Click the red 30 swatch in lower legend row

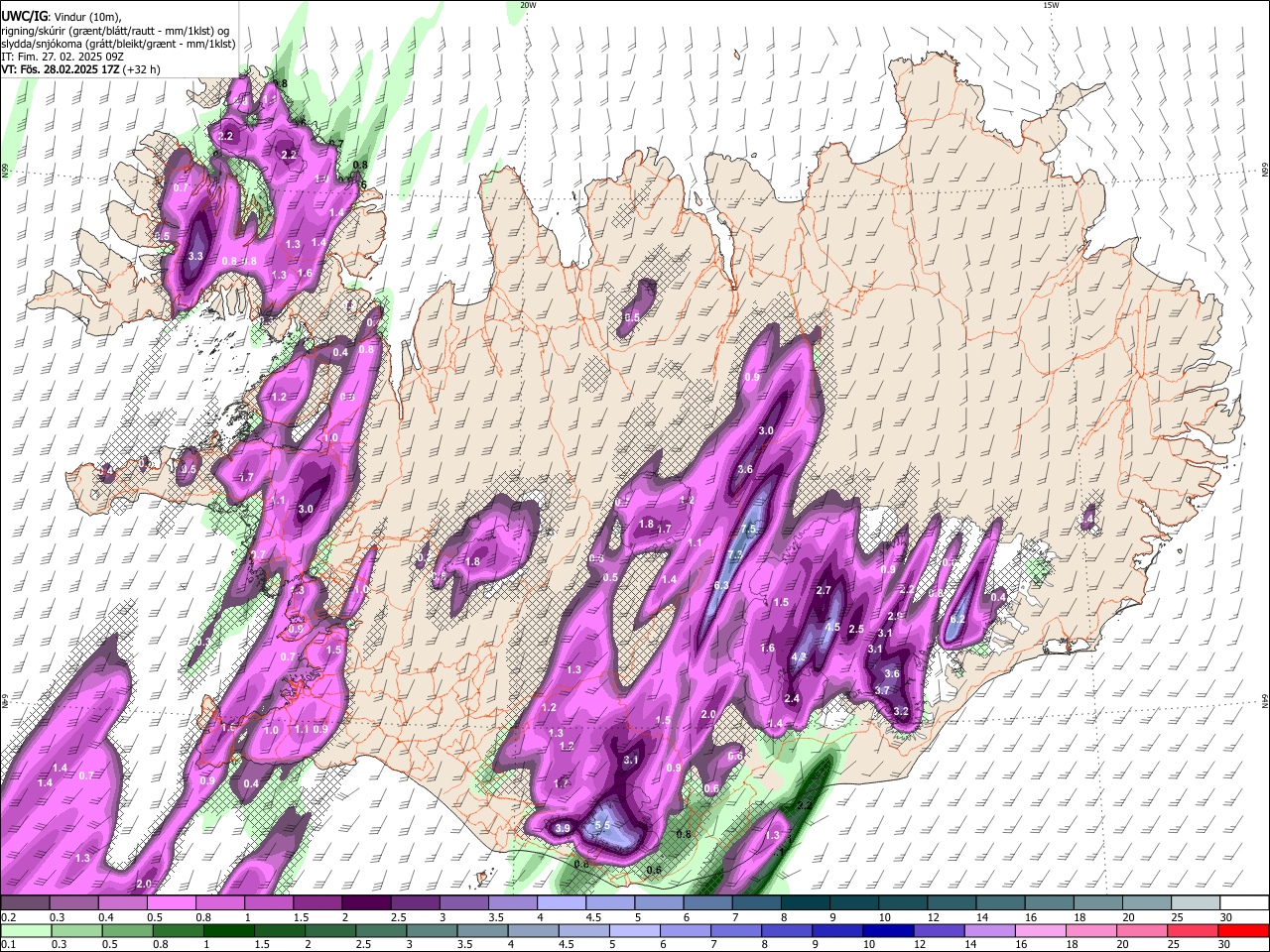point(1243,930)
